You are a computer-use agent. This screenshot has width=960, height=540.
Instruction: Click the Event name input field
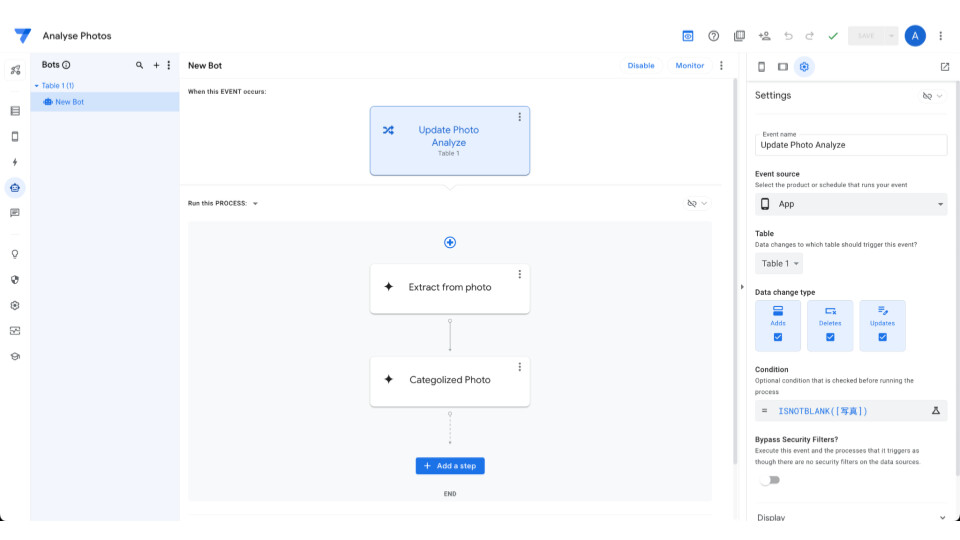(850, 145)
